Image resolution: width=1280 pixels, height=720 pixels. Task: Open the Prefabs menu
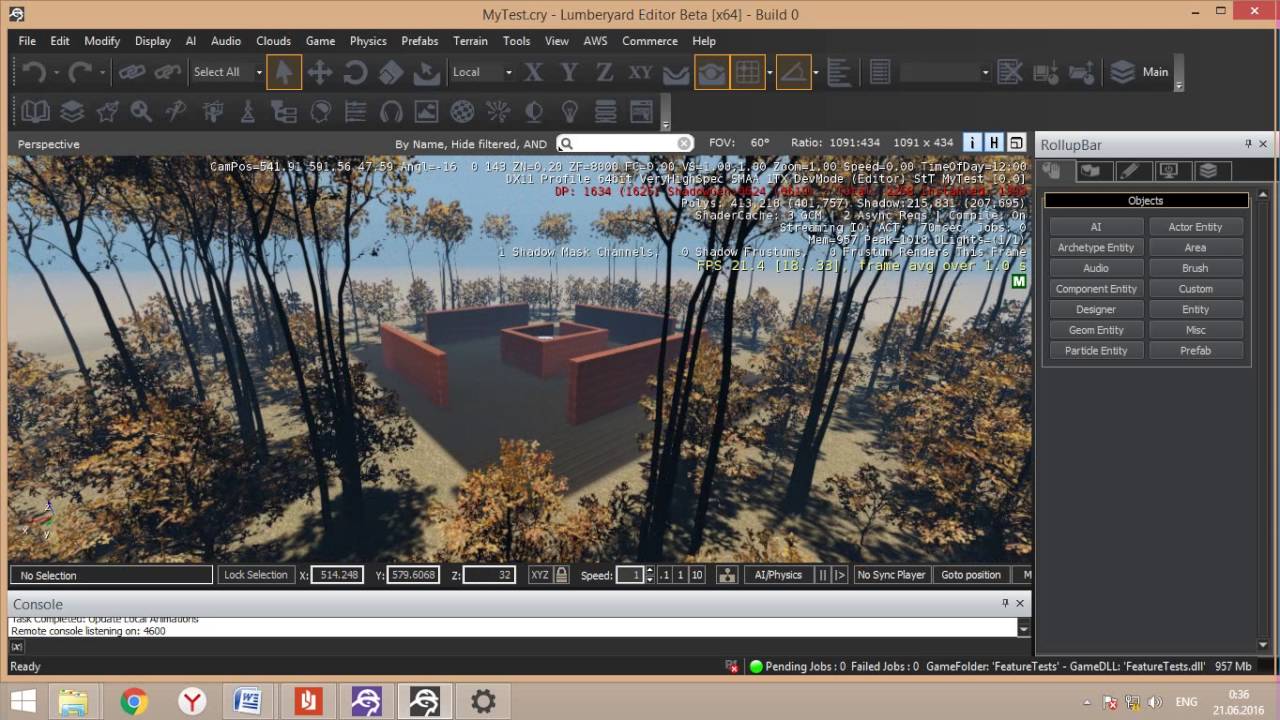(x=420, y=41)
